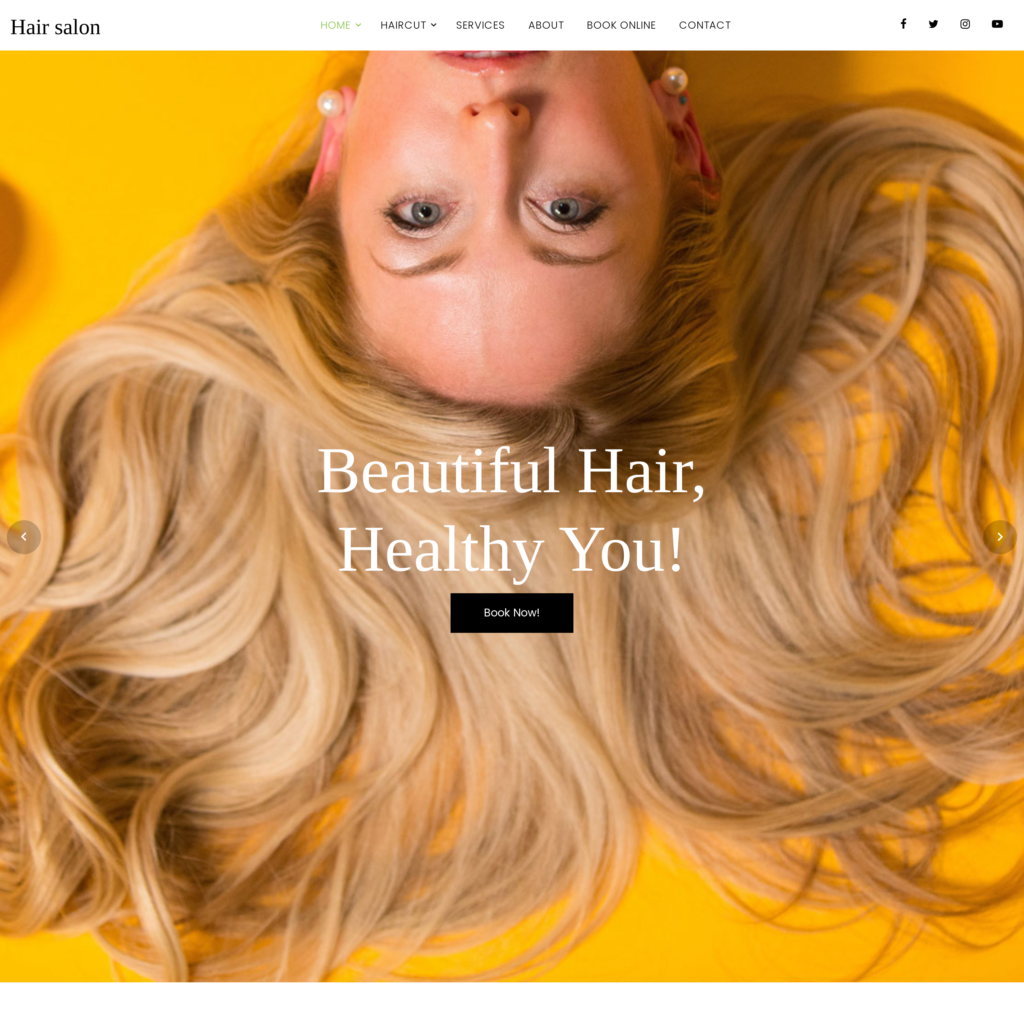1024x1024 pixels.
Task: Select CONTACT in the navigation bar
Action: (x=704, y=25)
